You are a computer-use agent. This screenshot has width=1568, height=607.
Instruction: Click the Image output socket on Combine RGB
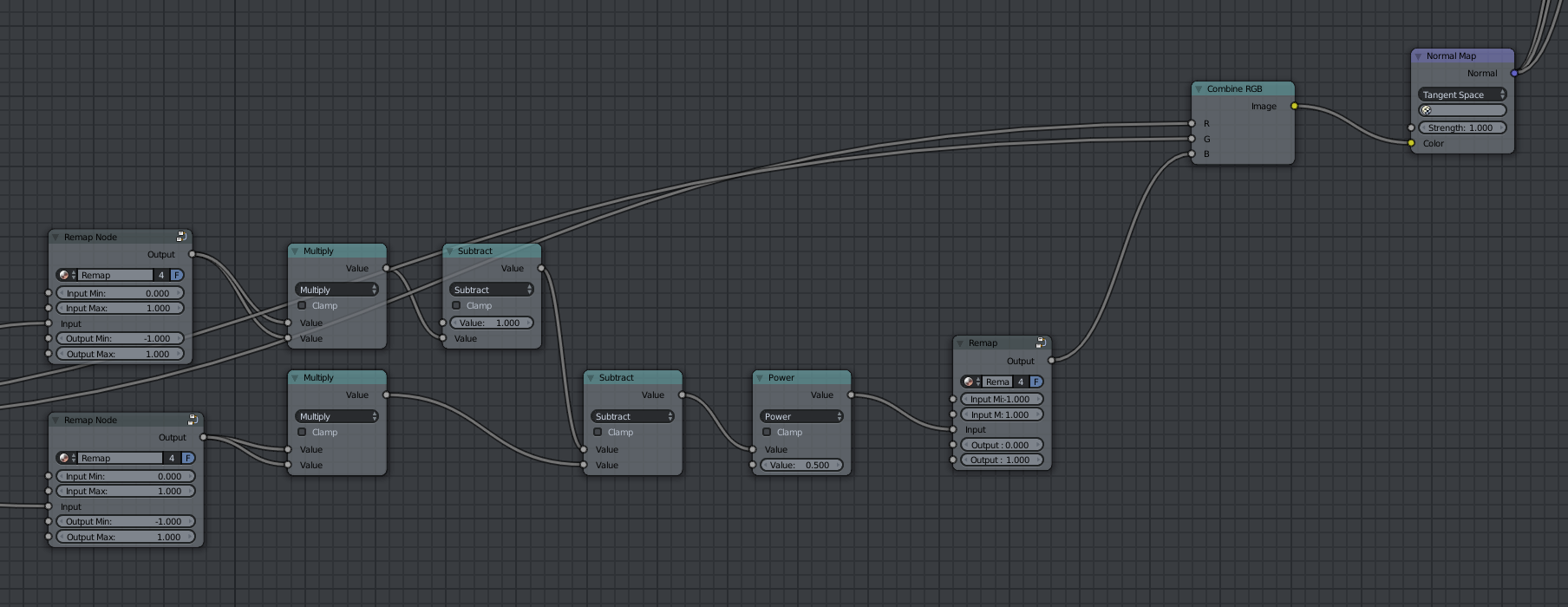pos(1295,106)
